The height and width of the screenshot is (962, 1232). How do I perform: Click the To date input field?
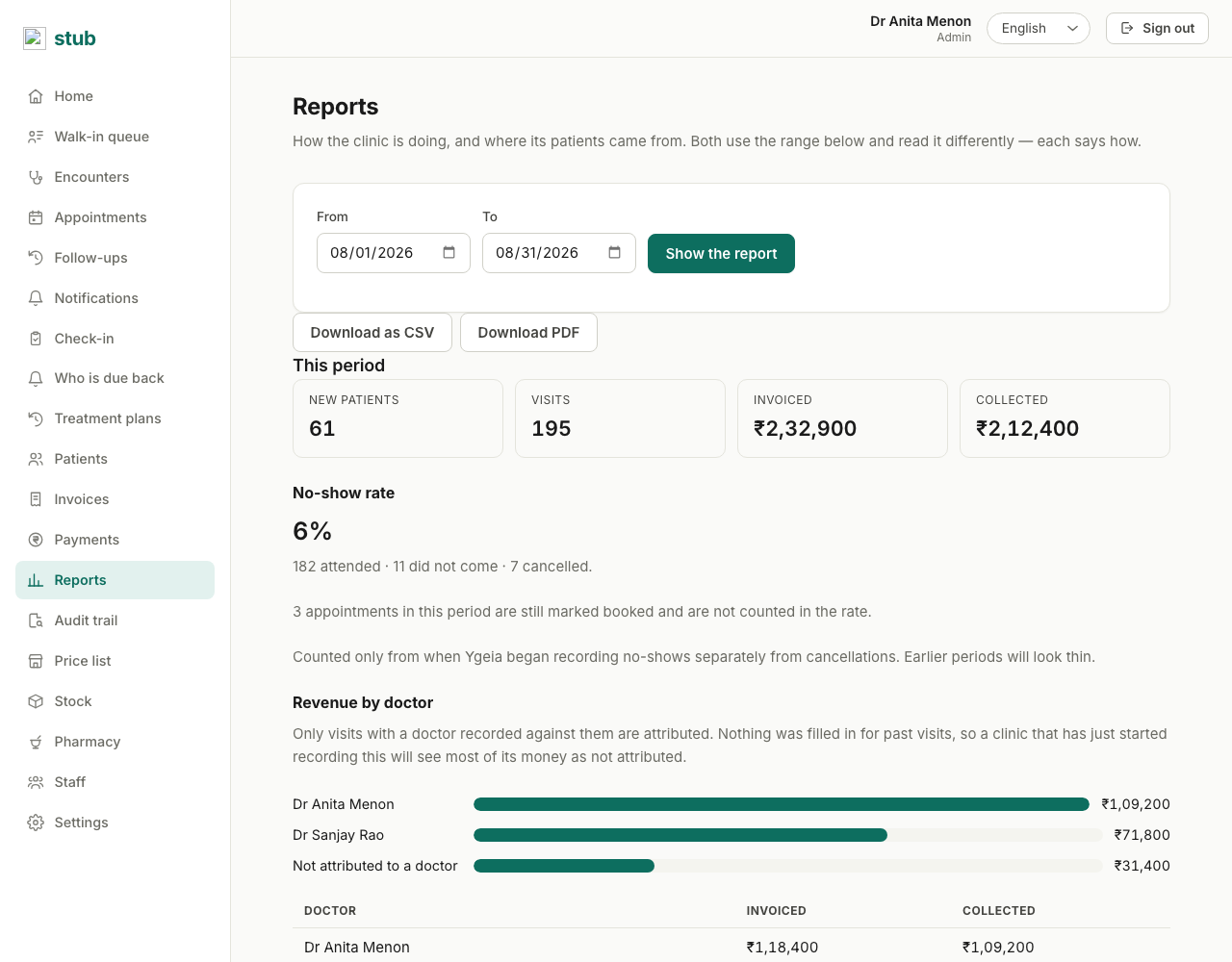point(559,253)
